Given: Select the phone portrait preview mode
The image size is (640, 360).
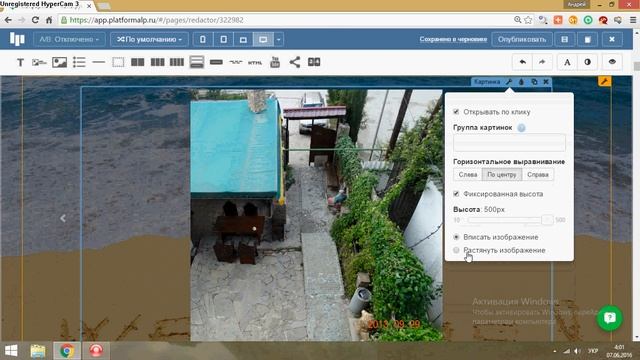Looking at the screenshot, I should [203, 39].
